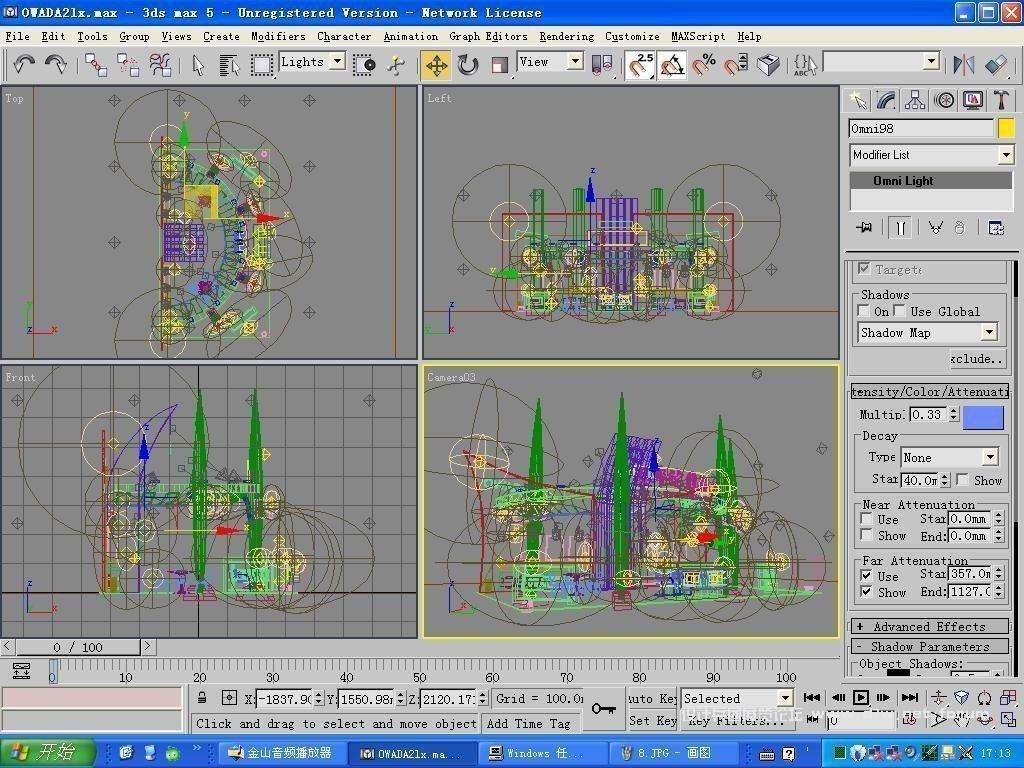Open the Create panel tab
This screenshot has width=1024, height=768.
point(858,100)
